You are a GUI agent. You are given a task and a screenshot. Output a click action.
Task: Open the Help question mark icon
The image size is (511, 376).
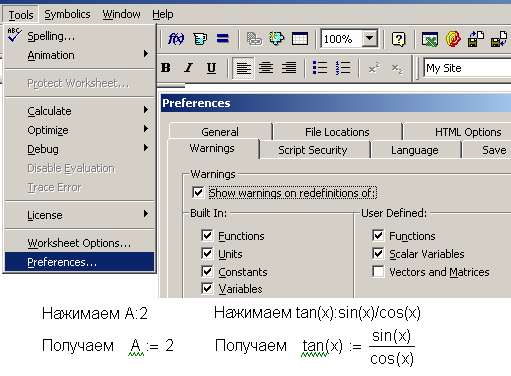pyautogui.click(x=398, y=39)
